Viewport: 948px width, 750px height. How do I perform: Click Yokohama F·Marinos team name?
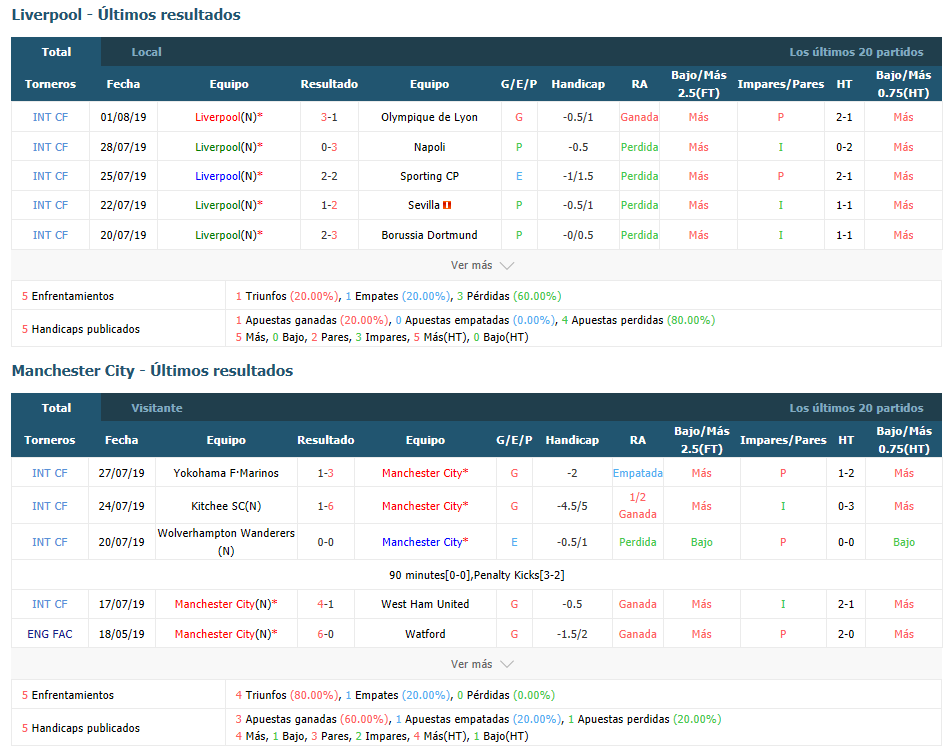(226, 473)
